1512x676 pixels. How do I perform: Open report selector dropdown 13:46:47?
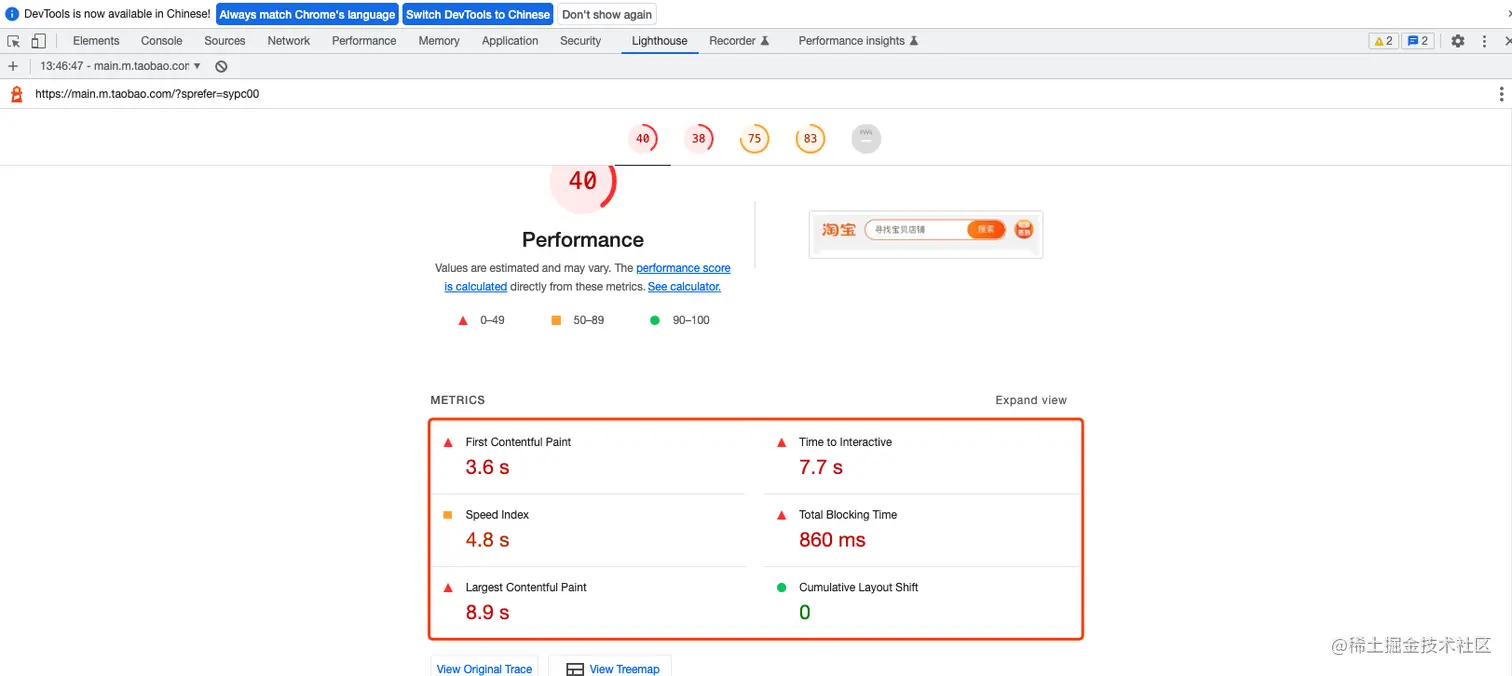point(120,66)
